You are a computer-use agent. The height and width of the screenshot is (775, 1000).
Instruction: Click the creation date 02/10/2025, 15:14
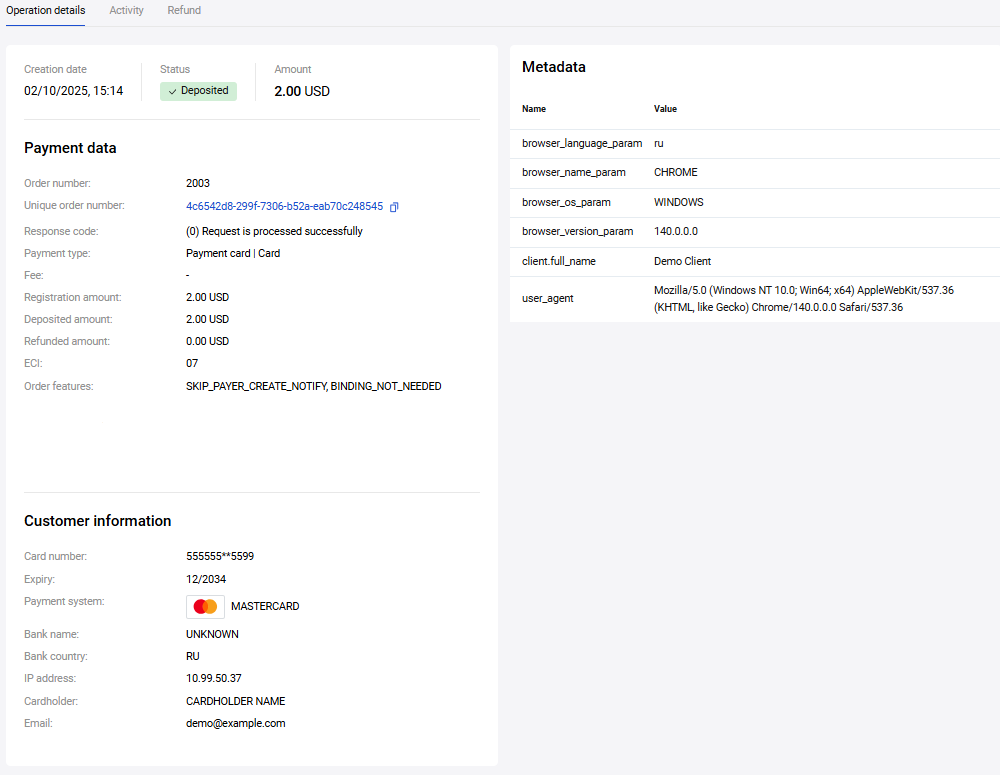click(74, 91)
